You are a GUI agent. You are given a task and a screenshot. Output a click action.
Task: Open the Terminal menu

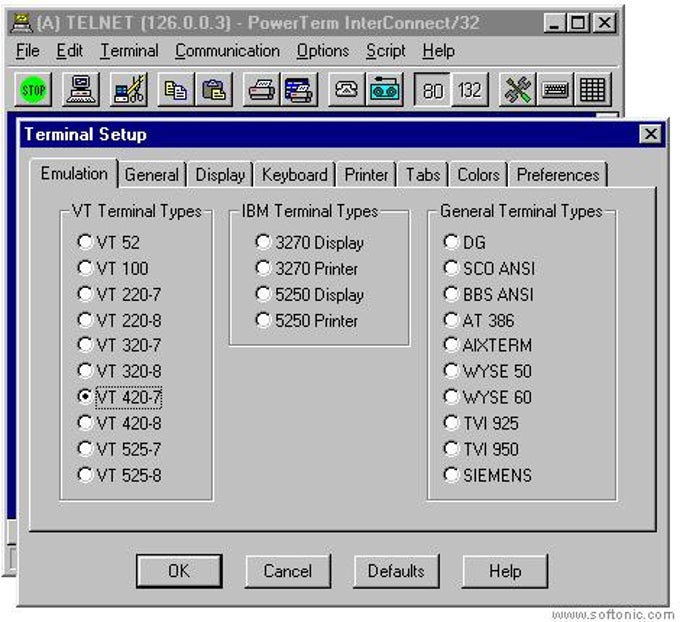129,51
